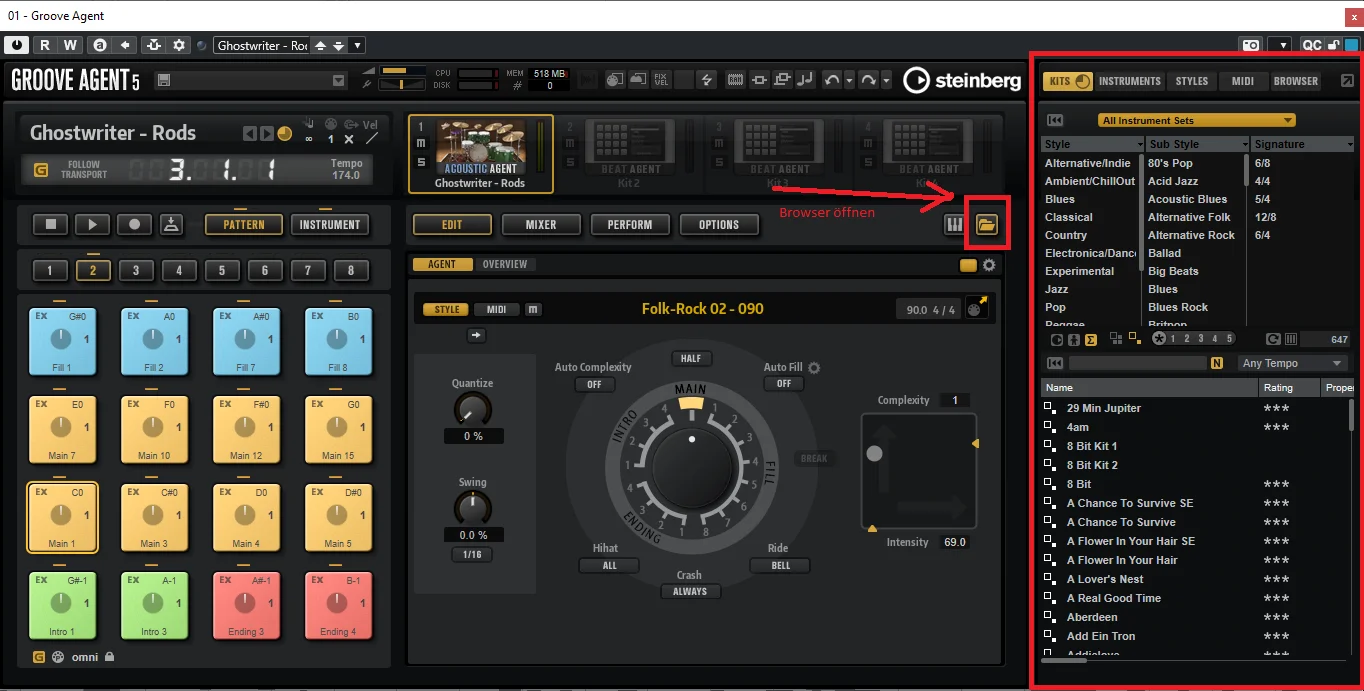Click the Fill 1 pad G#0

tap(61, 342)
